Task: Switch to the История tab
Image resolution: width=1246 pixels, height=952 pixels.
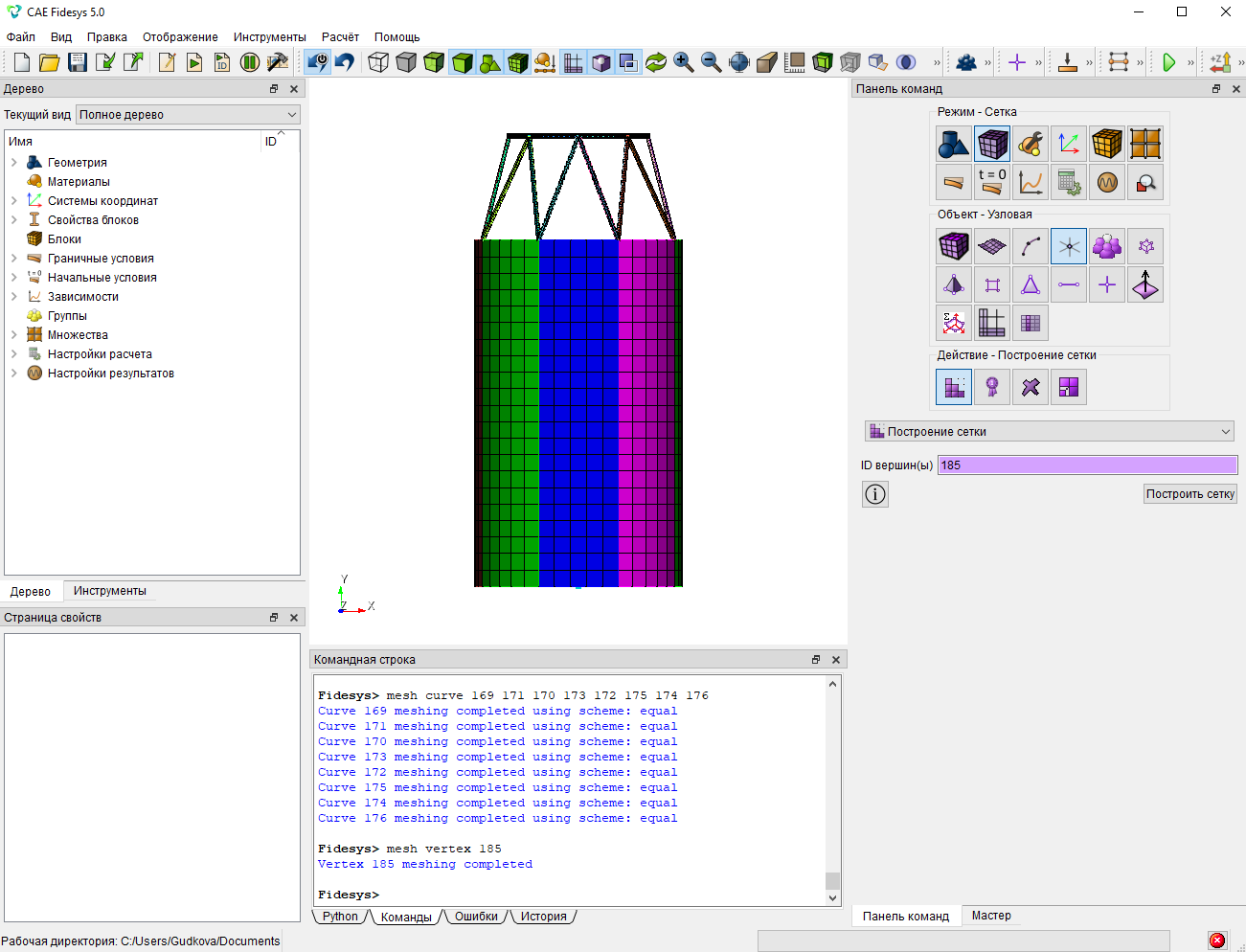Action: [544, 917]
